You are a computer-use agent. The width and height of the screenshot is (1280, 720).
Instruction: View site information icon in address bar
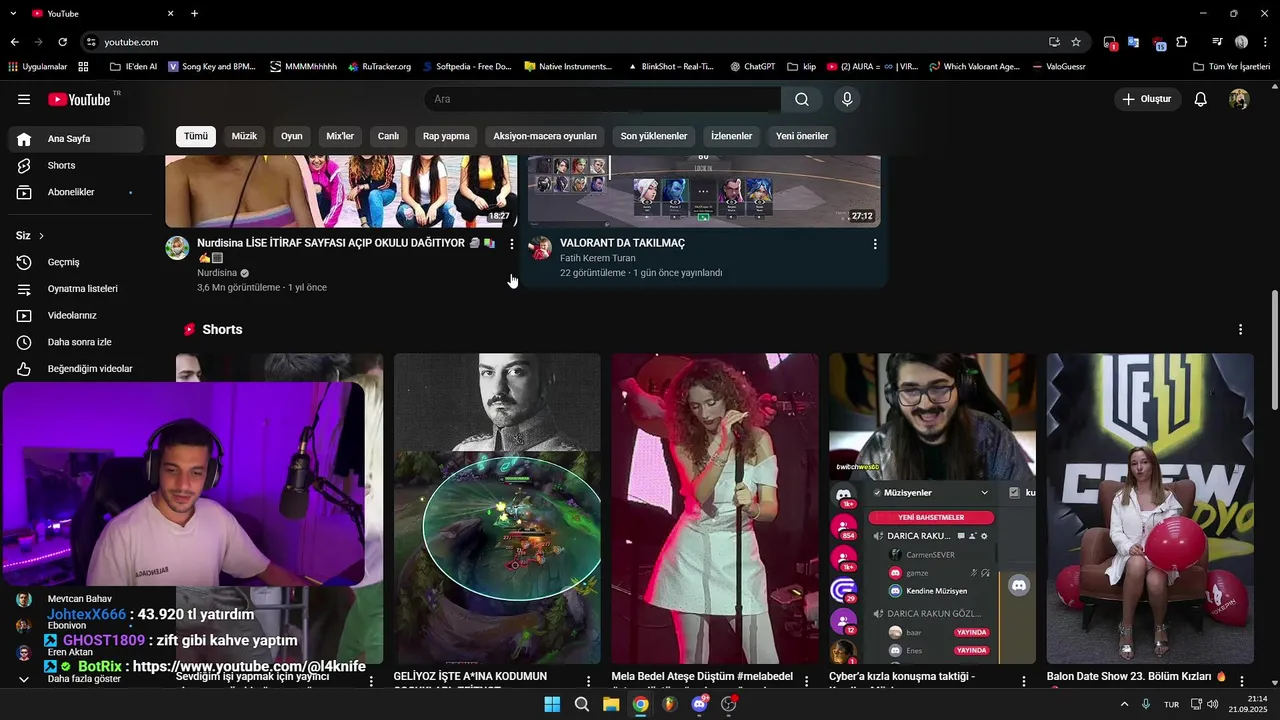click(91, 42)
